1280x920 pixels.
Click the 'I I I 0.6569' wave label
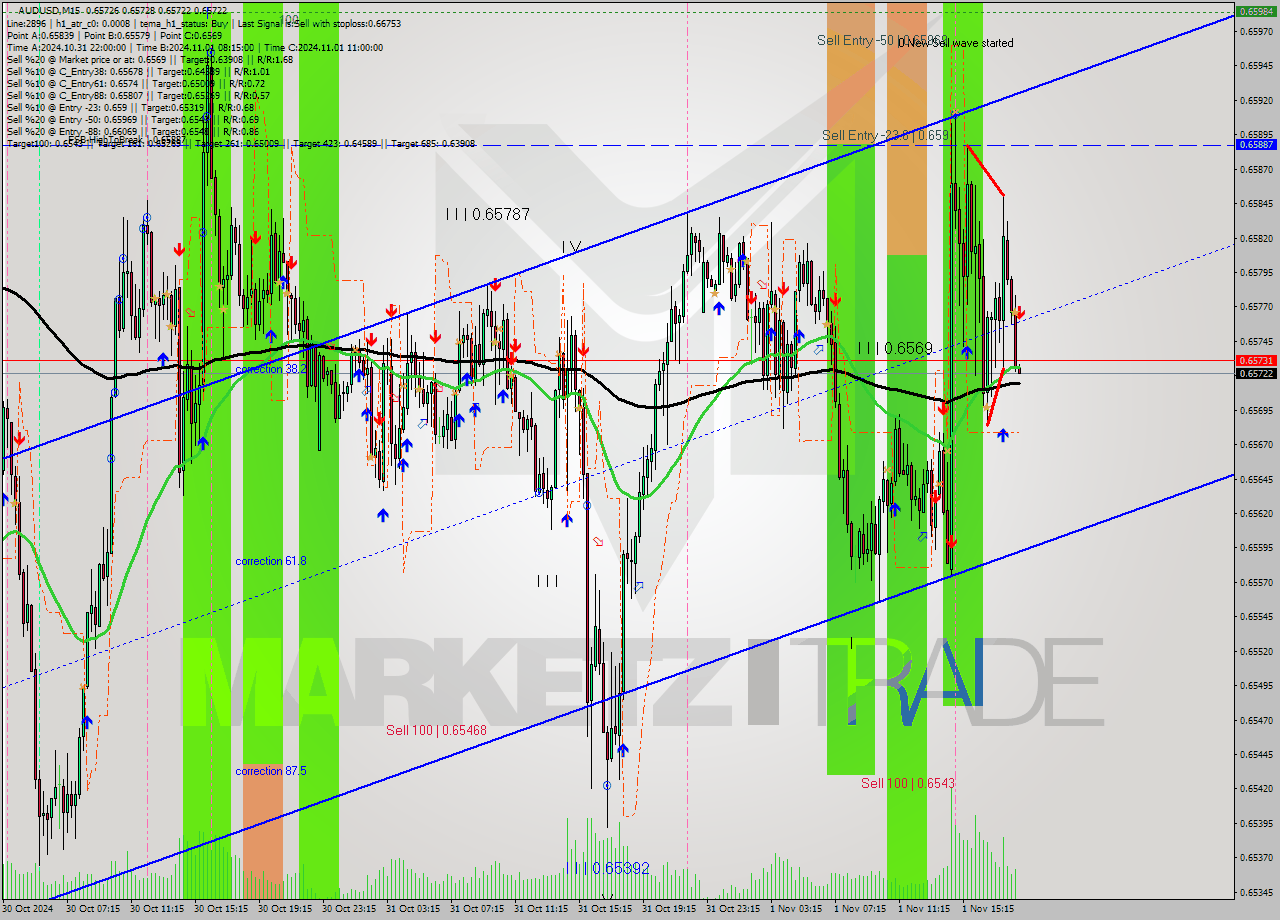894,348
